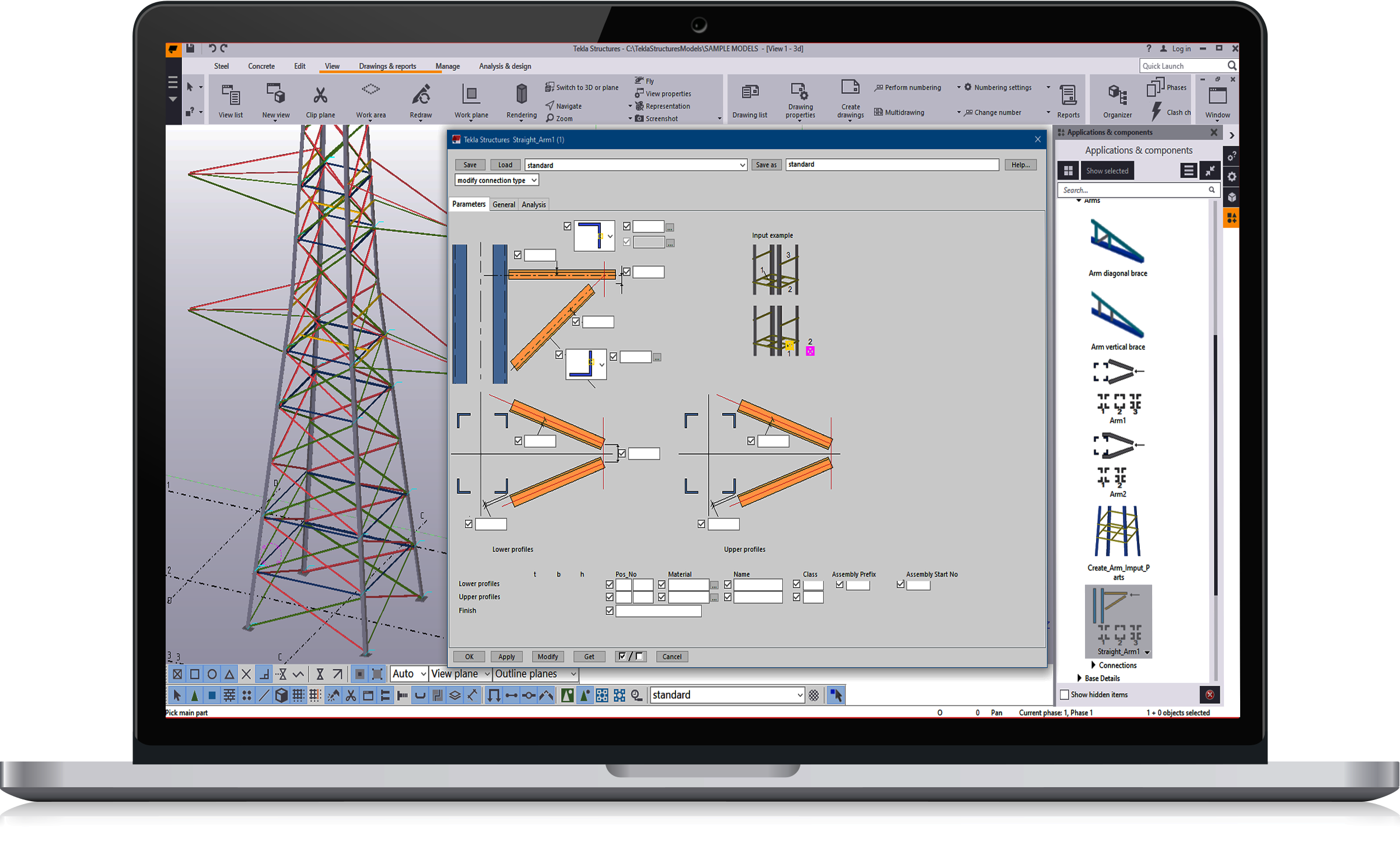Open the Analysis & design tab
The height and width of the screenshot is (842, 1400).
(505, 66)
